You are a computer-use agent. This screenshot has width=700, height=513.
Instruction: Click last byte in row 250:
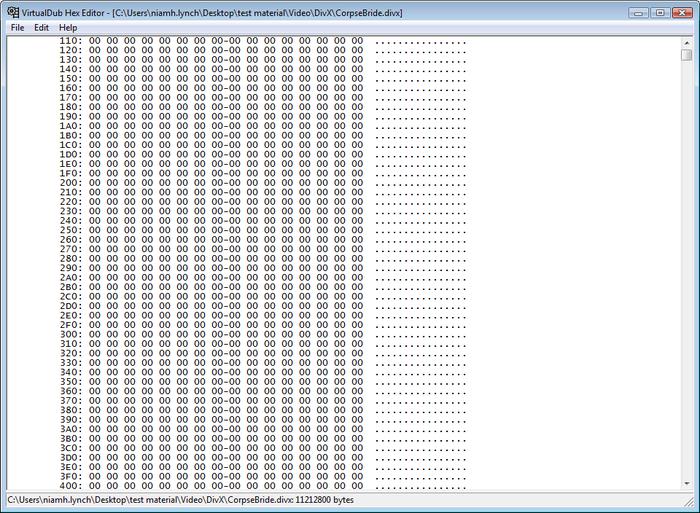coord(357,230)
